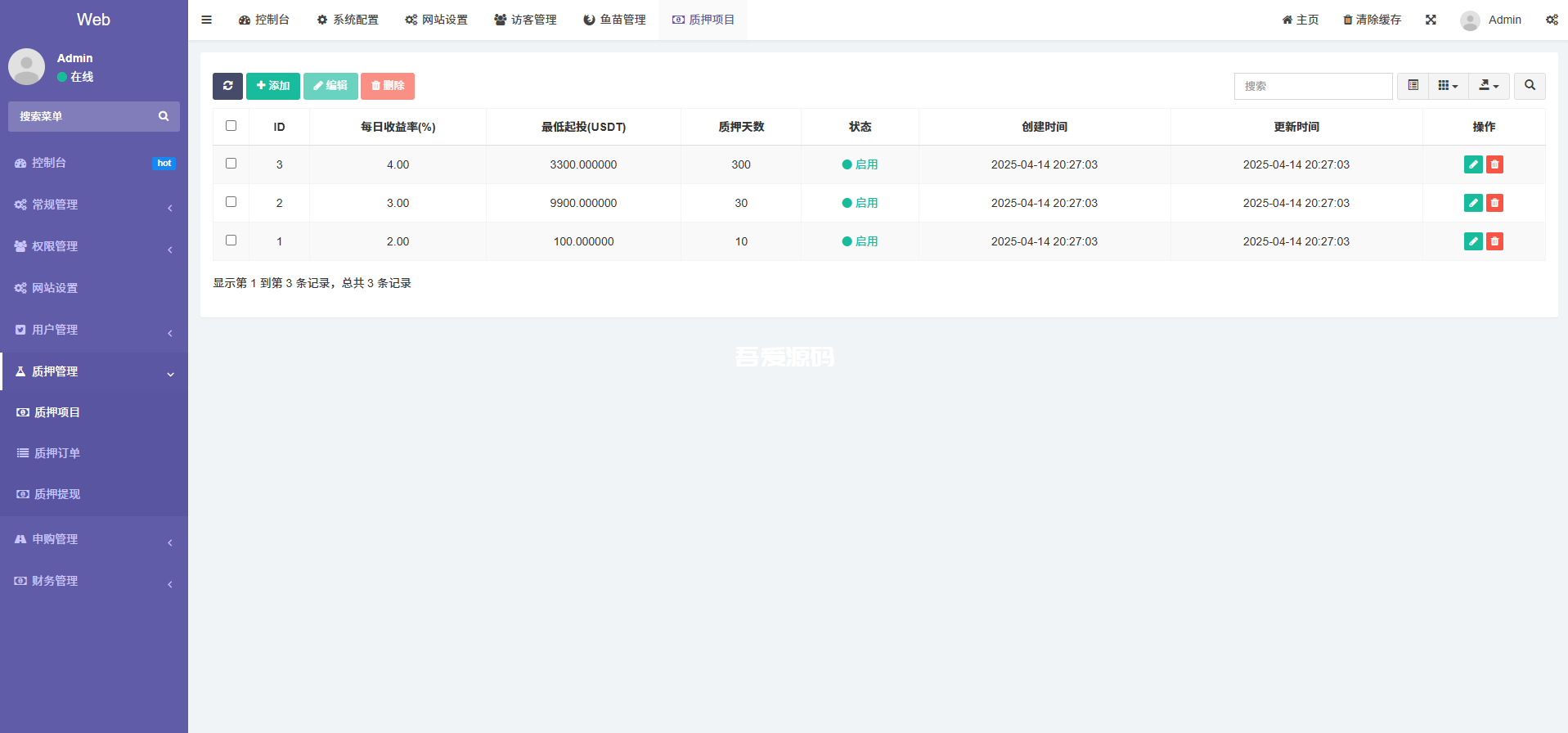Open the columns grid dropdown

coord(1448,86)
